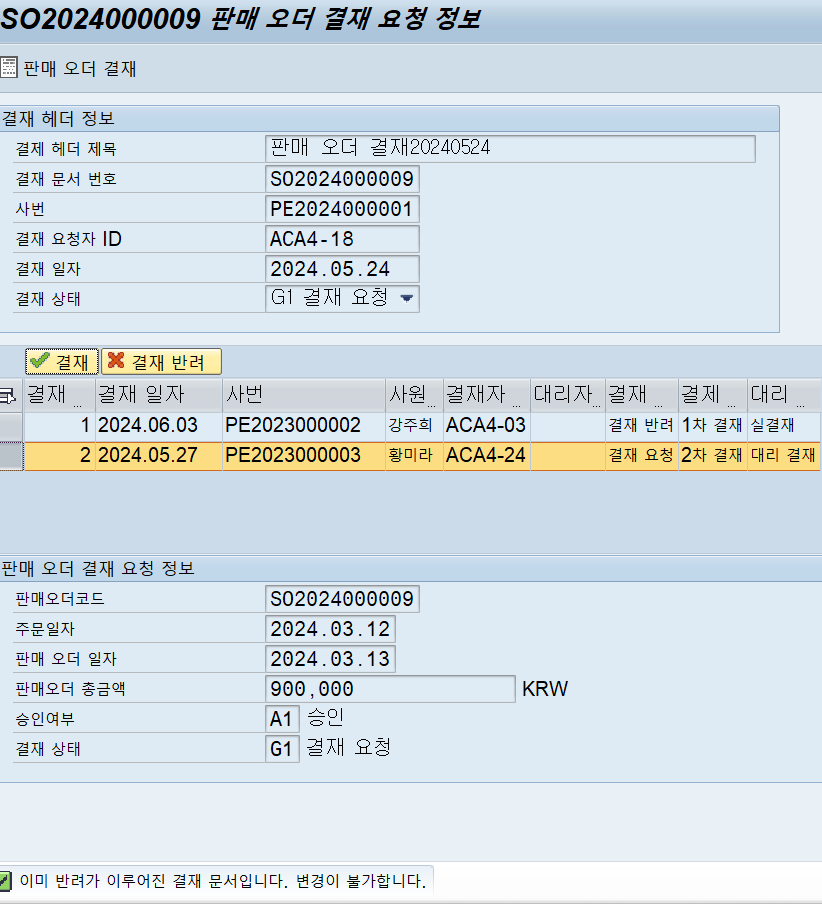Select cell 1차 결재

pyautogui.click(x=712, y=426)
